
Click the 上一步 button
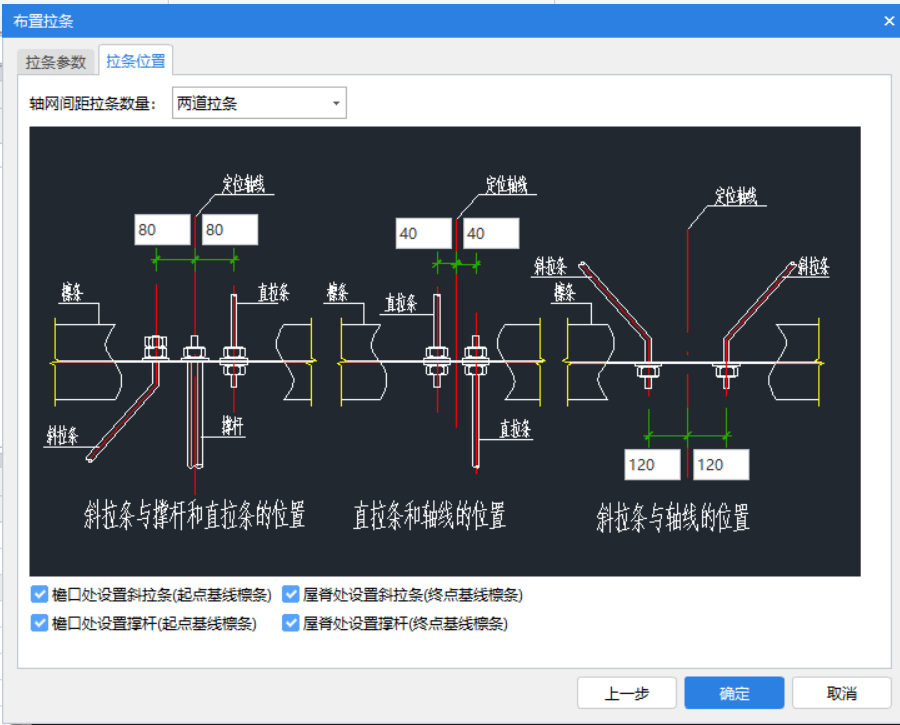[627, 693]
